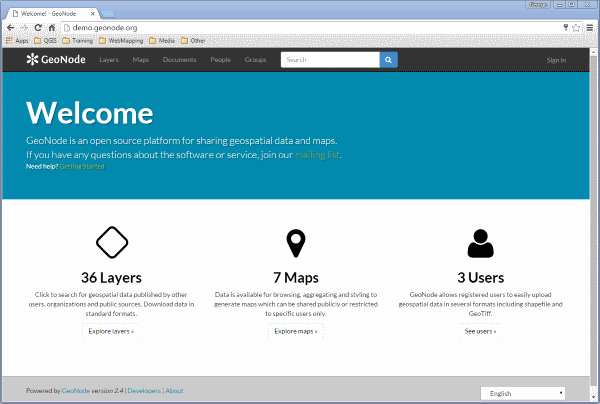Open the Layers menu in navbar
This screenshot has height=404, width=600.
tap(109, 60)
